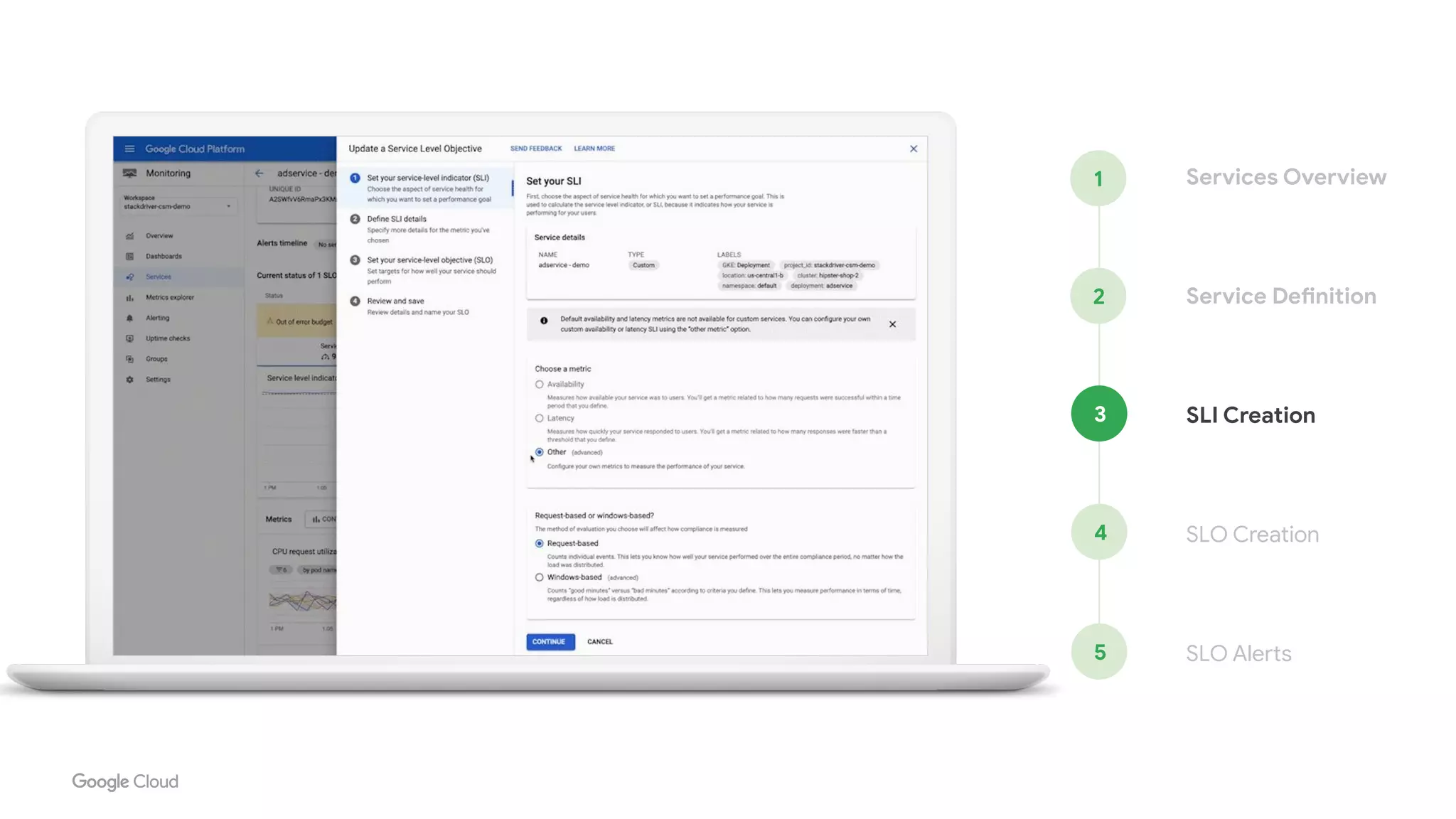Click the SEND FEEDBACK link
This screenshot has height=819, width=1456.
coord(536,149)
